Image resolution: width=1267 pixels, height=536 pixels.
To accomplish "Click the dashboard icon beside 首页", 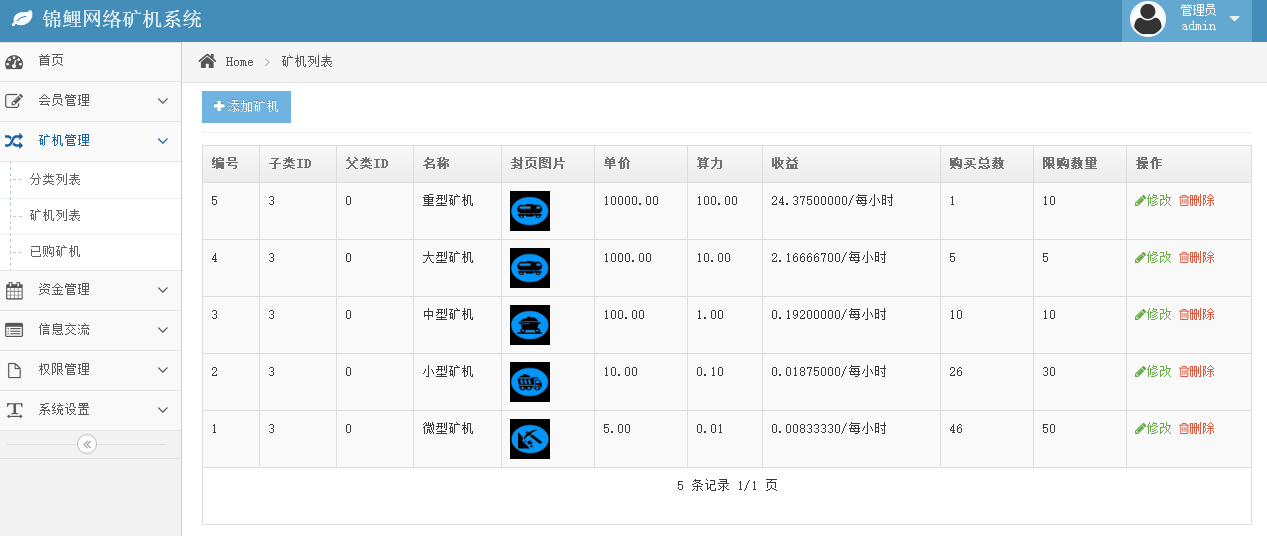I will pos(14,62).
